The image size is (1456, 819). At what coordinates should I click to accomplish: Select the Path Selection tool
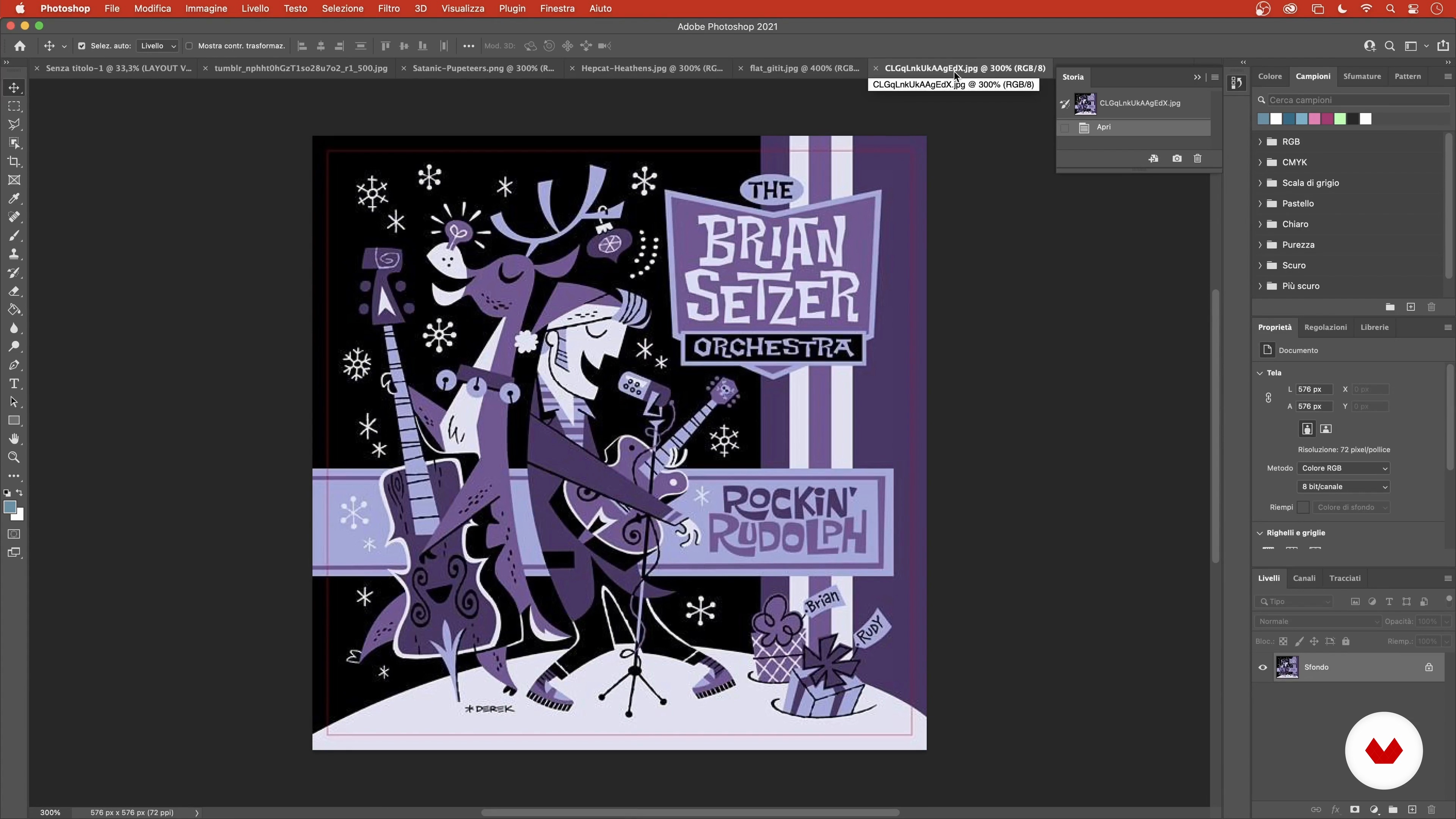click(x=14, y=402)
